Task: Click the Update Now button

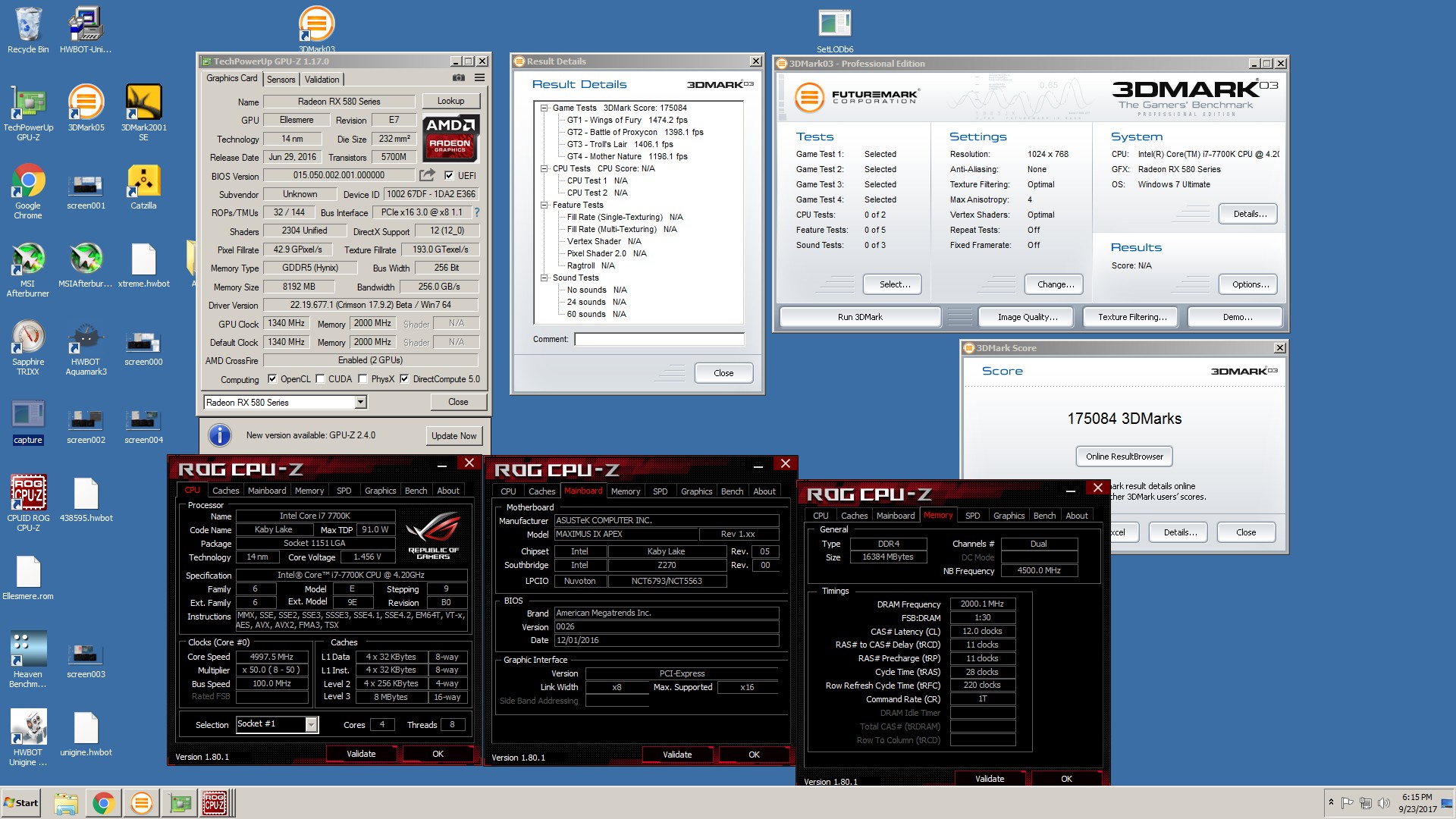Action: pyautogui.click(x=454, y=436)
